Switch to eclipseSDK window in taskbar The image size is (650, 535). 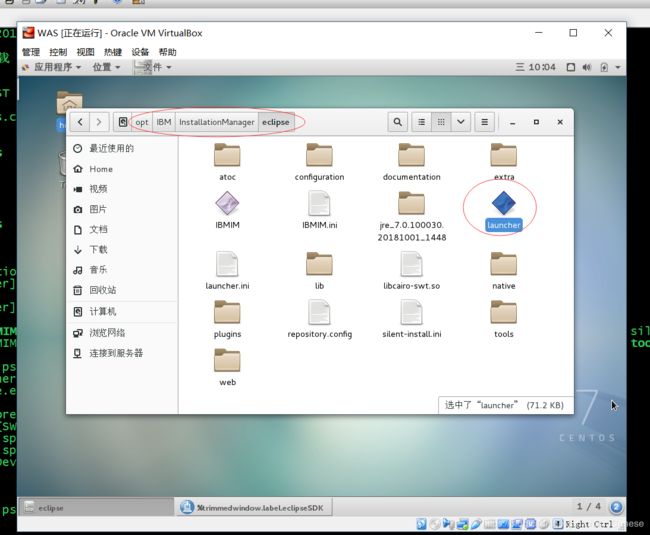254,508
